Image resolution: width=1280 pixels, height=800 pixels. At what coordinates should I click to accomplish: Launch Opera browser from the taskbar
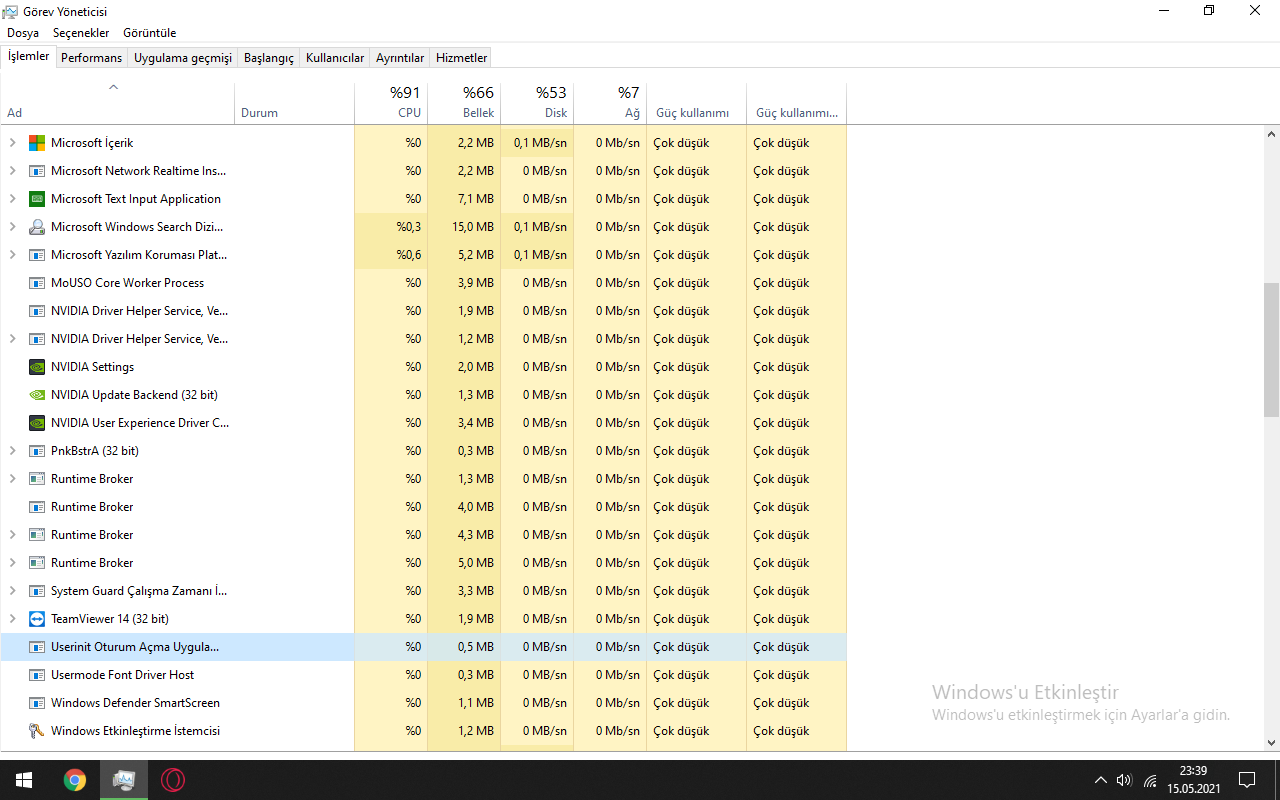point(173,780)
